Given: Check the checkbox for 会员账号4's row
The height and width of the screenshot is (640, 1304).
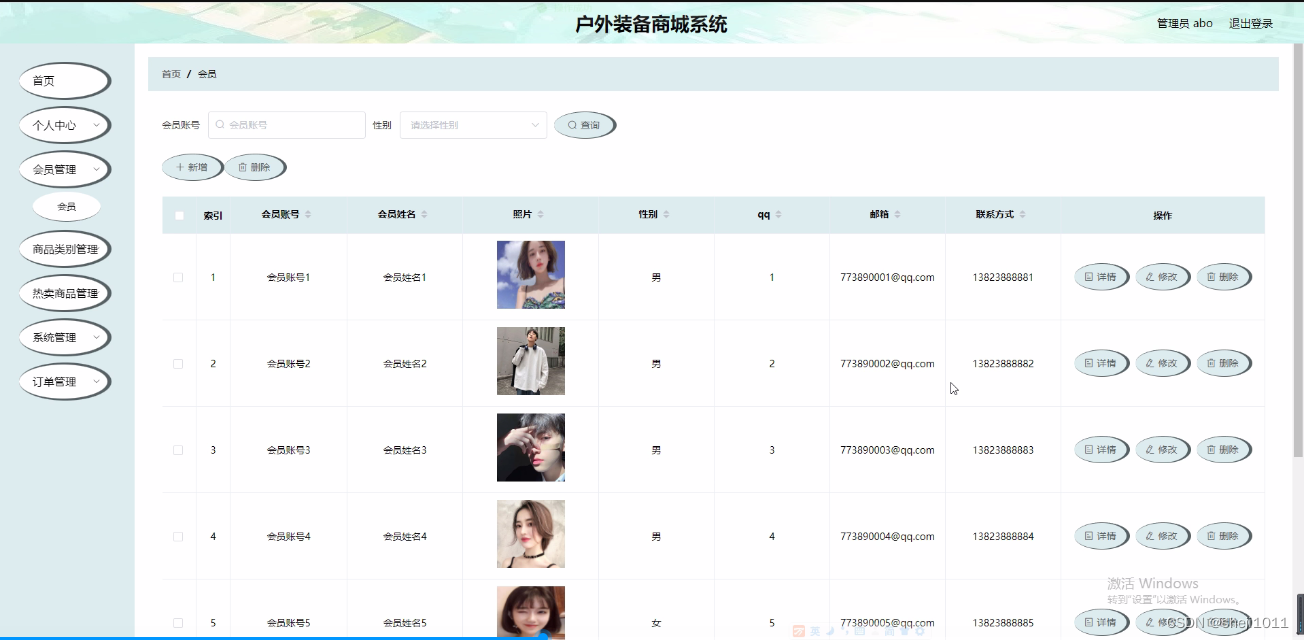Looking at the screenshot, I should [177, 536].
